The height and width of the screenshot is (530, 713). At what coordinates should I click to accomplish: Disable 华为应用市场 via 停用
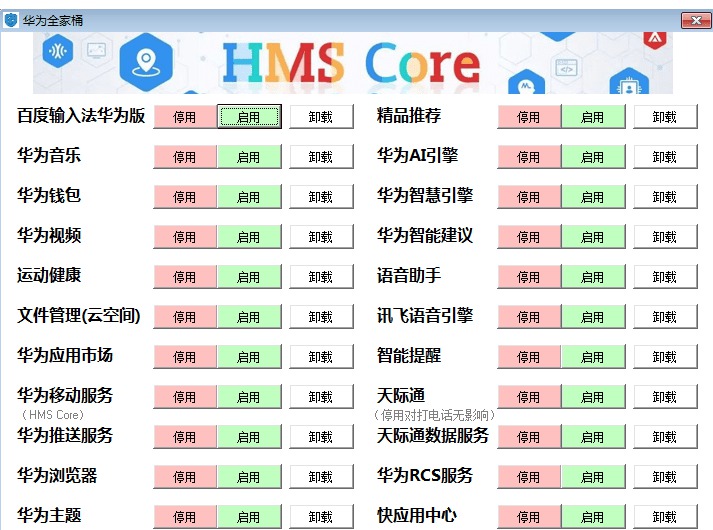(185, 357)
